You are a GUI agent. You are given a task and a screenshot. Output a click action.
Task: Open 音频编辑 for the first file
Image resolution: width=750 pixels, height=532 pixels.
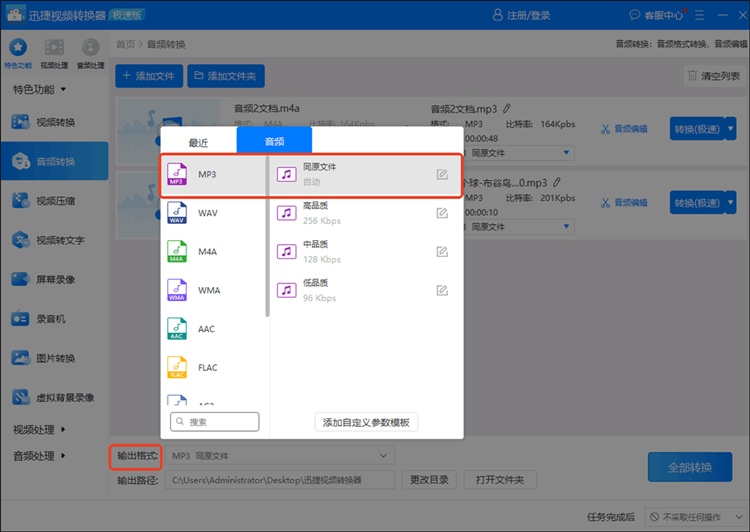pyautogui.click(x=624, y=129)
